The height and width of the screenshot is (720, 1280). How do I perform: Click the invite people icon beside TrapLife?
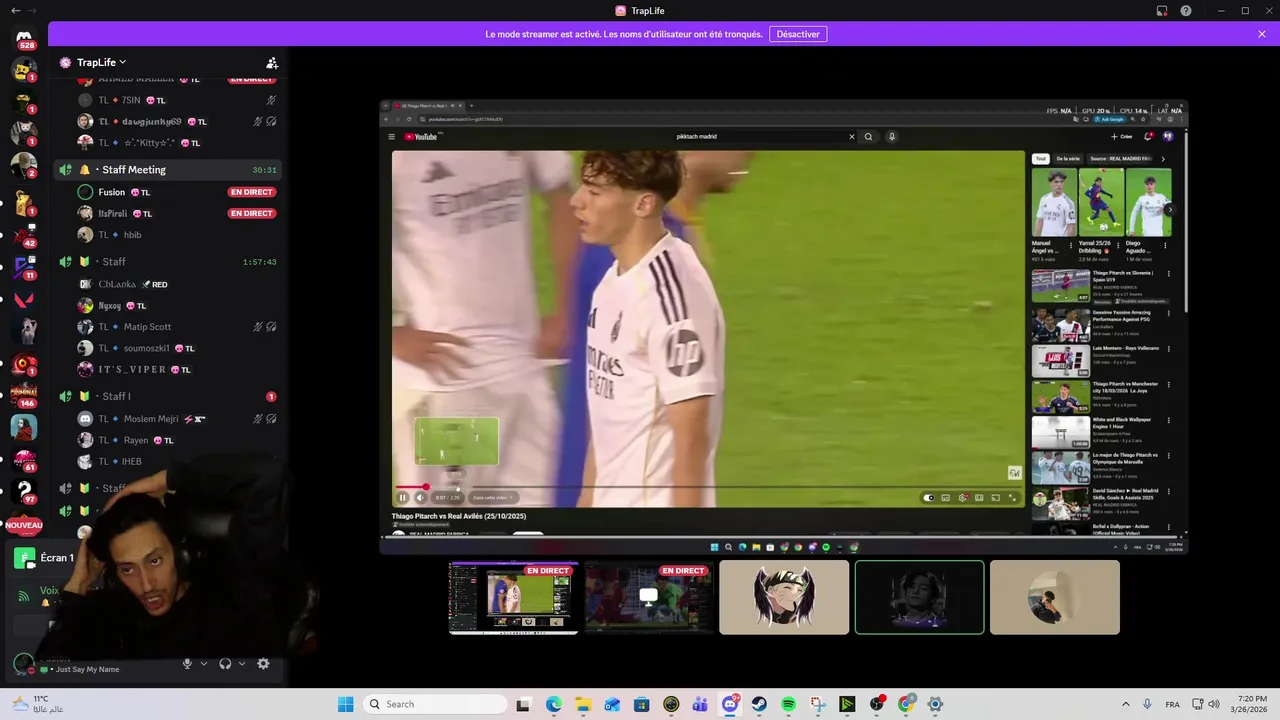(x=271, y=62)
